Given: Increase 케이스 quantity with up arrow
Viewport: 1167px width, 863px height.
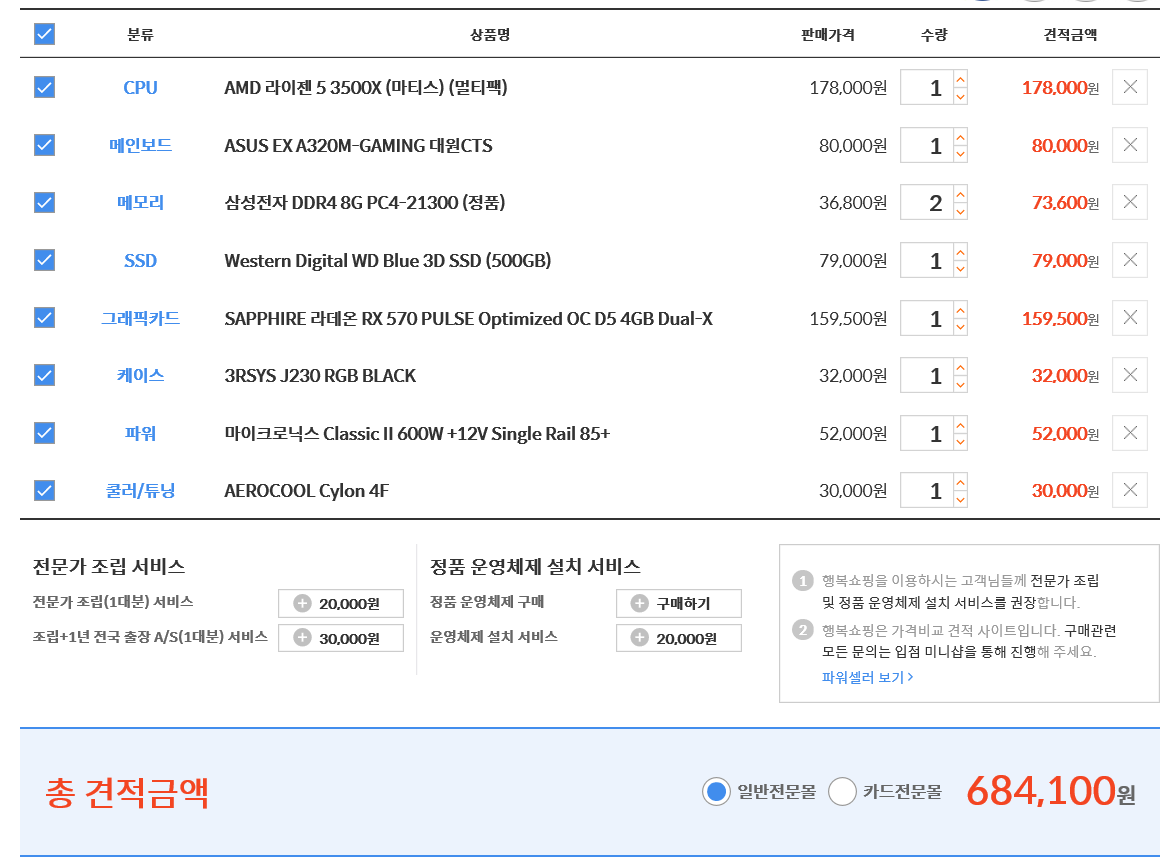Looking at the screenshot, I should [x=960, y=367].
